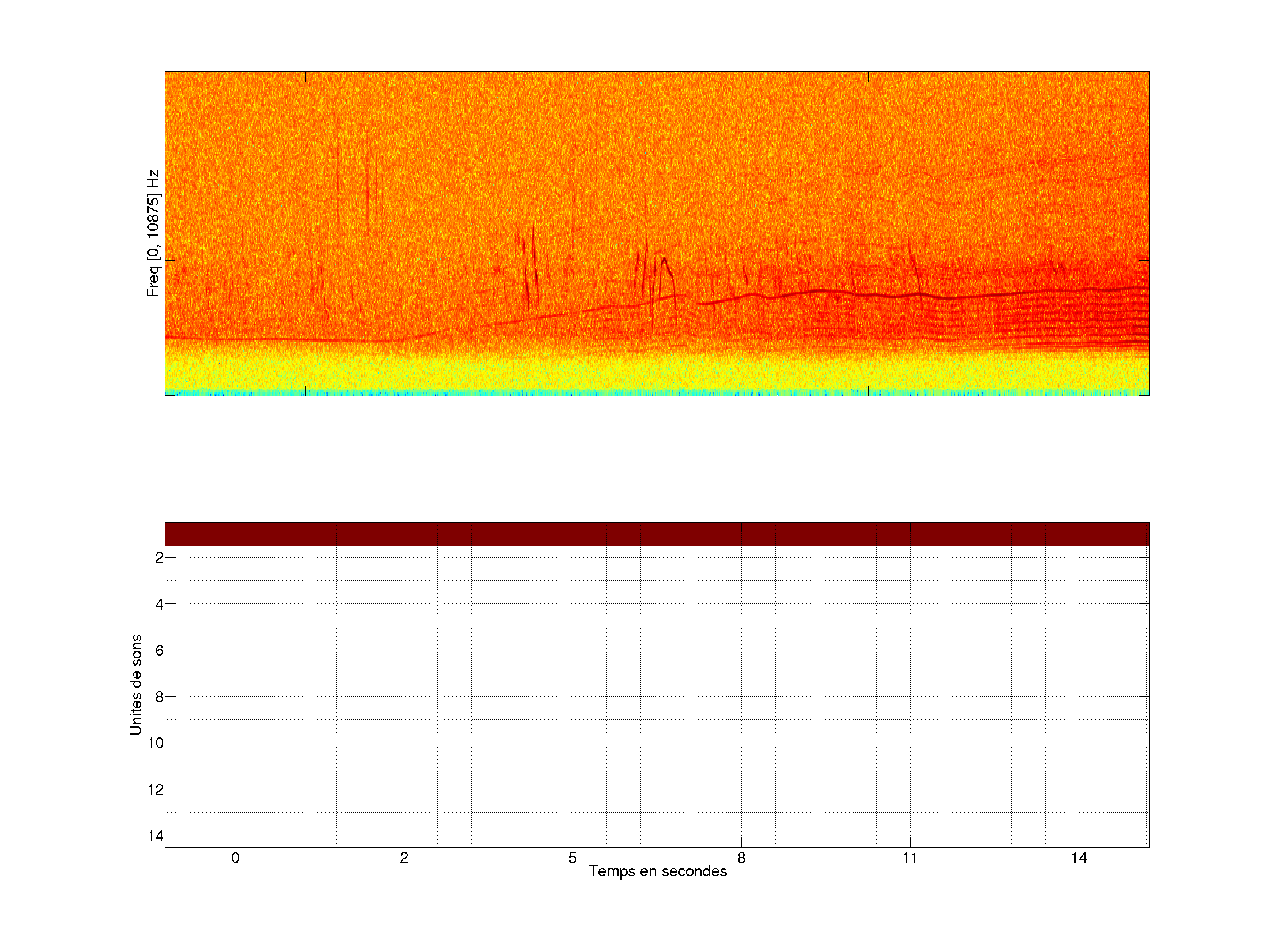1270x952 pixels.
Task: Click the cyan strip at the spectrogram bottom
Action: point(657,394)
